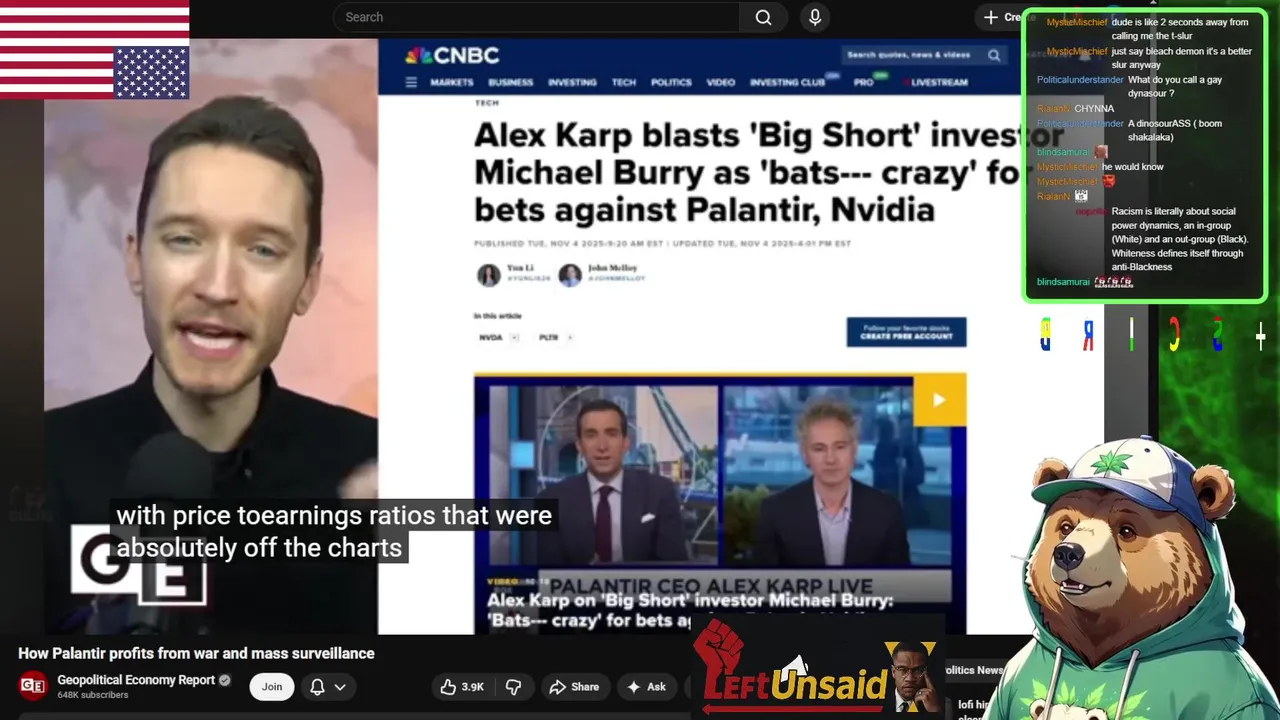
Task: Click the YouTube search magnifier icon
Action: [763, 17]
